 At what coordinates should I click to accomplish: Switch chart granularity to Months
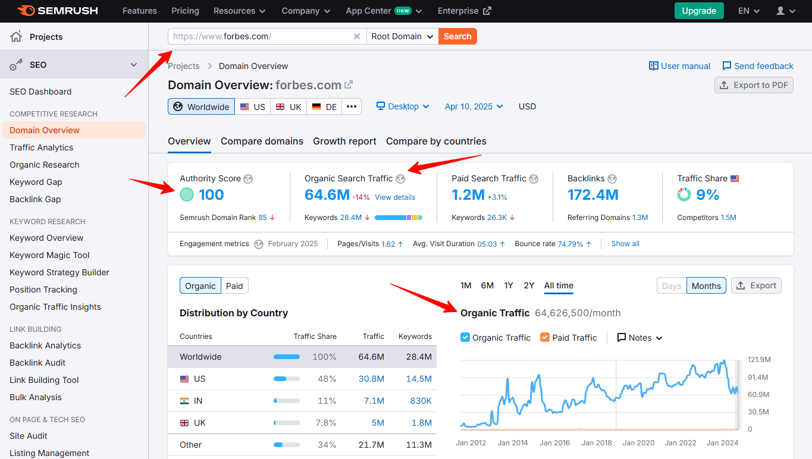tap(706, 286)
